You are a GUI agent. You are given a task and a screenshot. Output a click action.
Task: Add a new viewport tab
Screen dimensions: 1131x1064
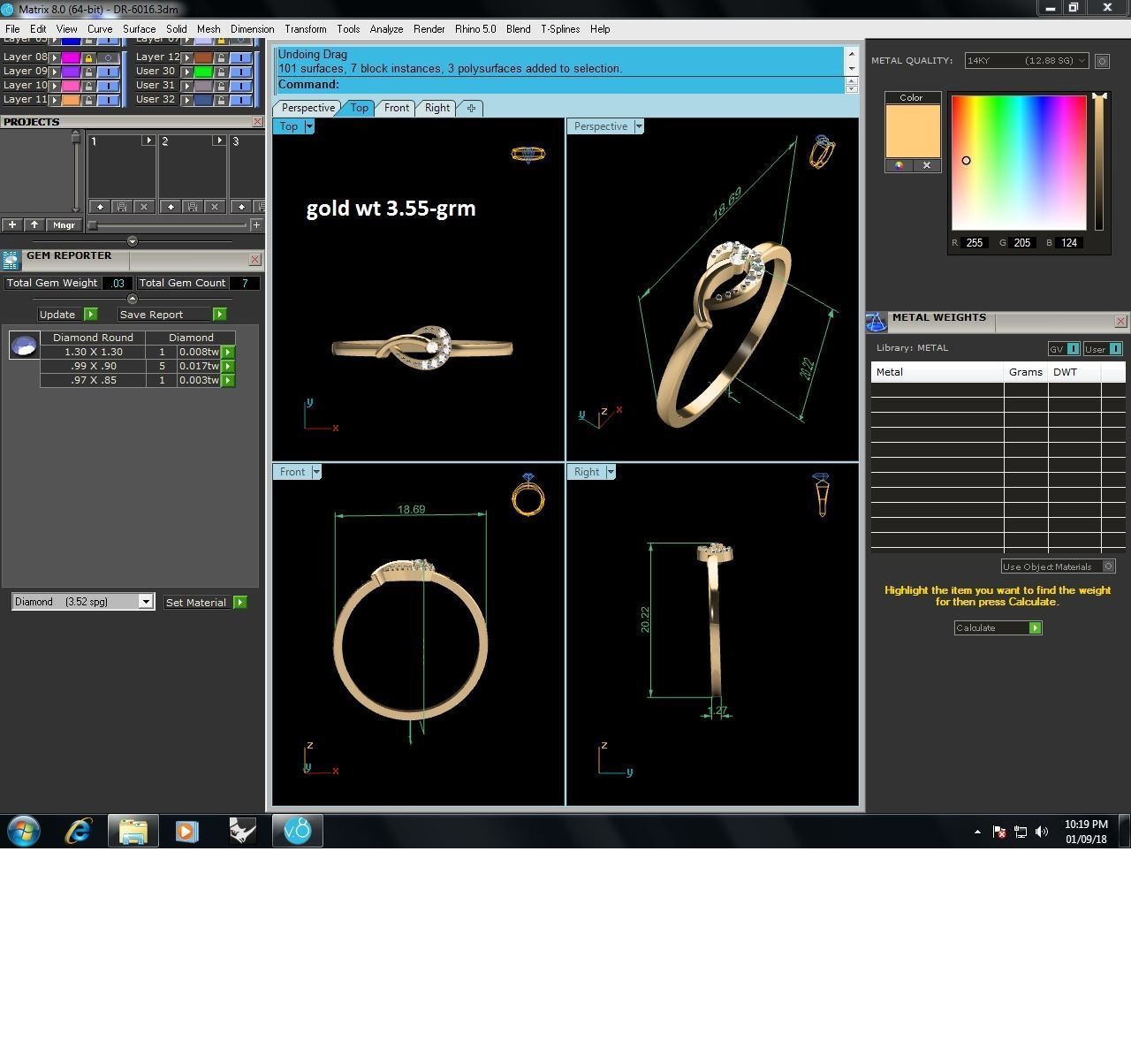tap(472, 108)
